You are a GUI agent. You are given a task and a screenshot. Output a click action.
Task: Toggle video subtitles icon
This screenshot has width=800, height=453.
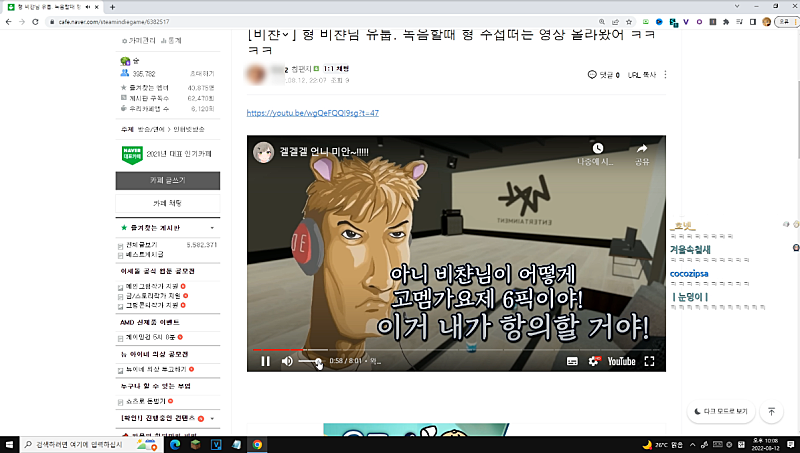coord(572,361)
